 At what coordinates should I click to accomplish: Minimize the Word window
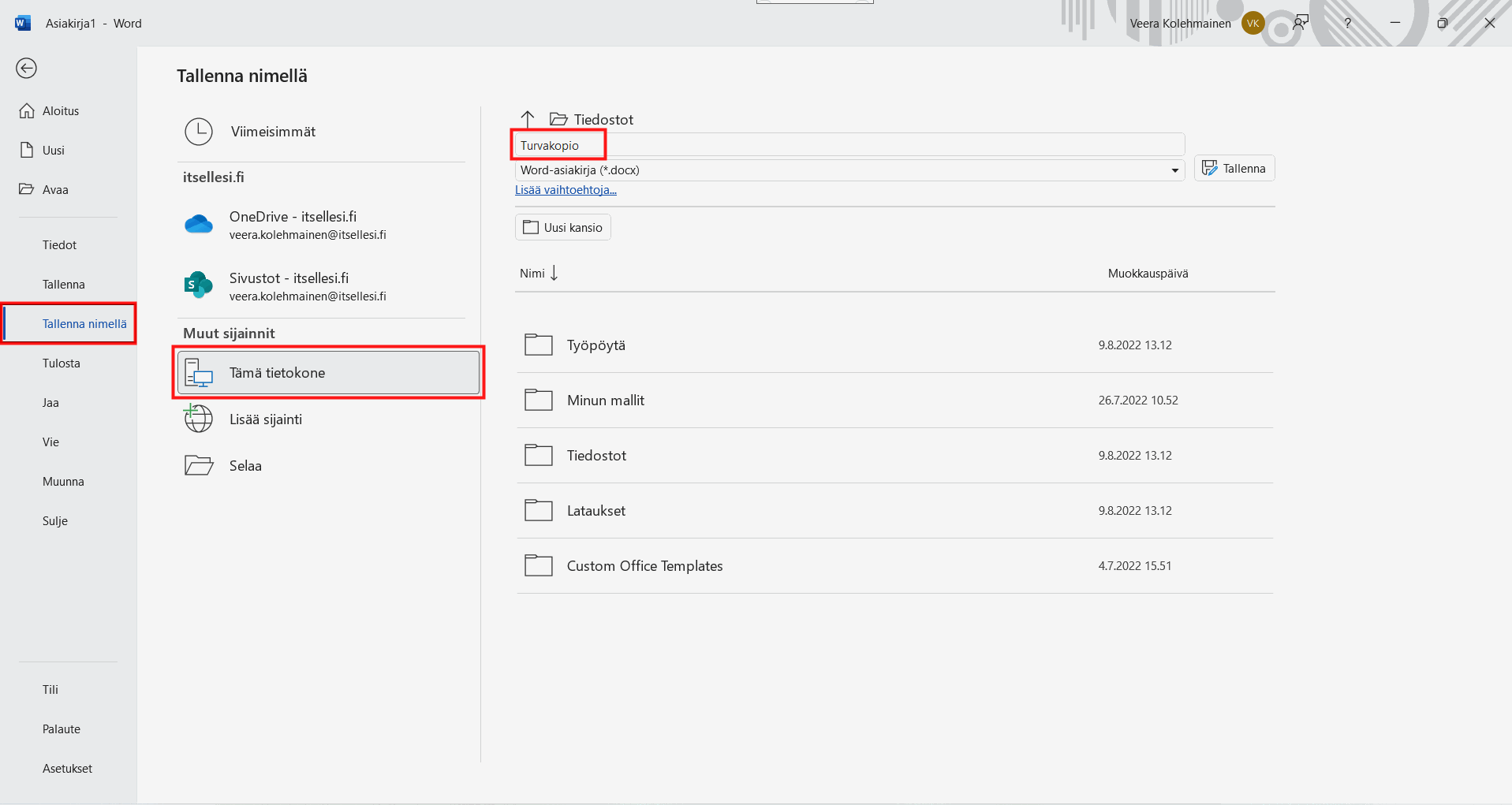1395,23
